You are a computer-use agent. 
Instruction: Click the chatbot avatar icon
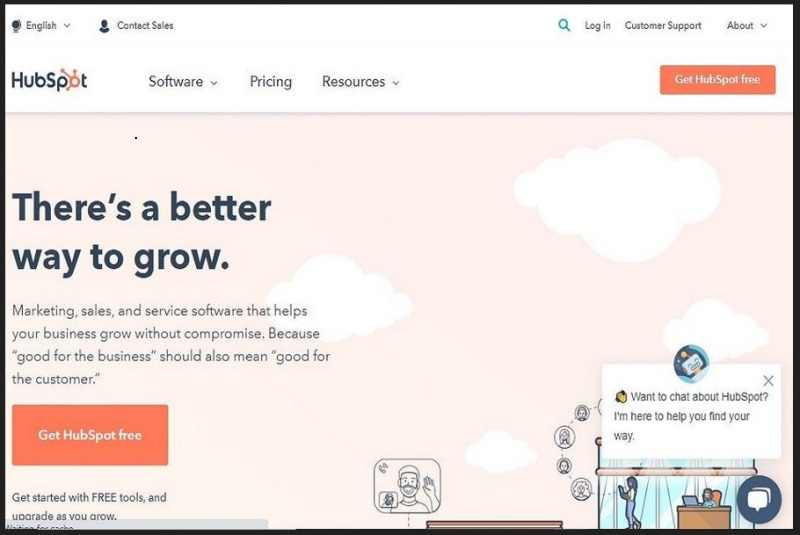(691, 363)
